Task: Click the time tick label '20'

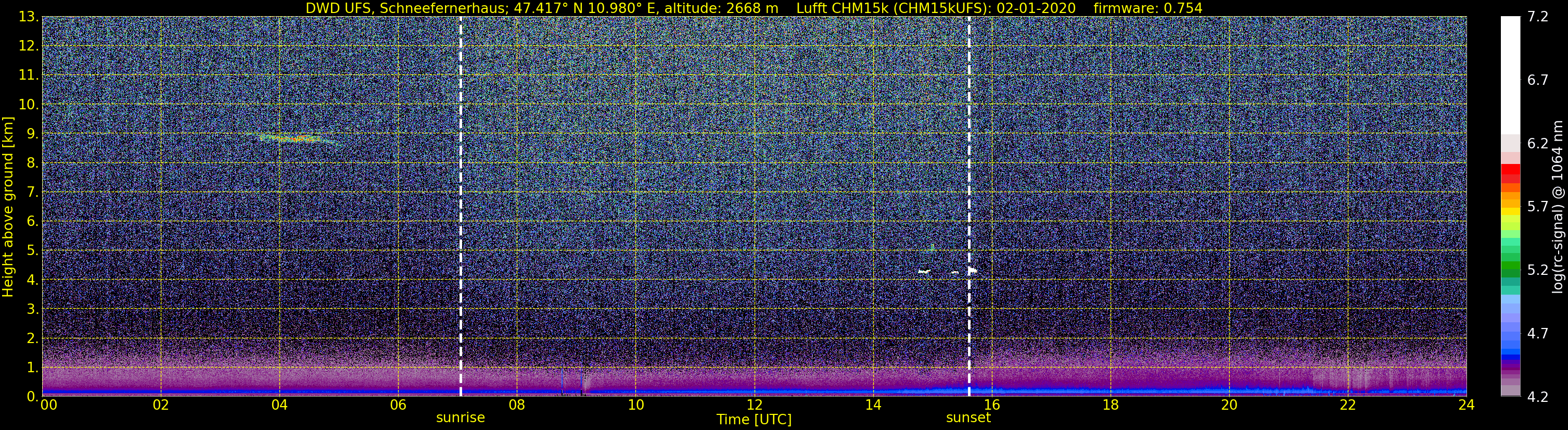Action: [x=1229, y=406]
